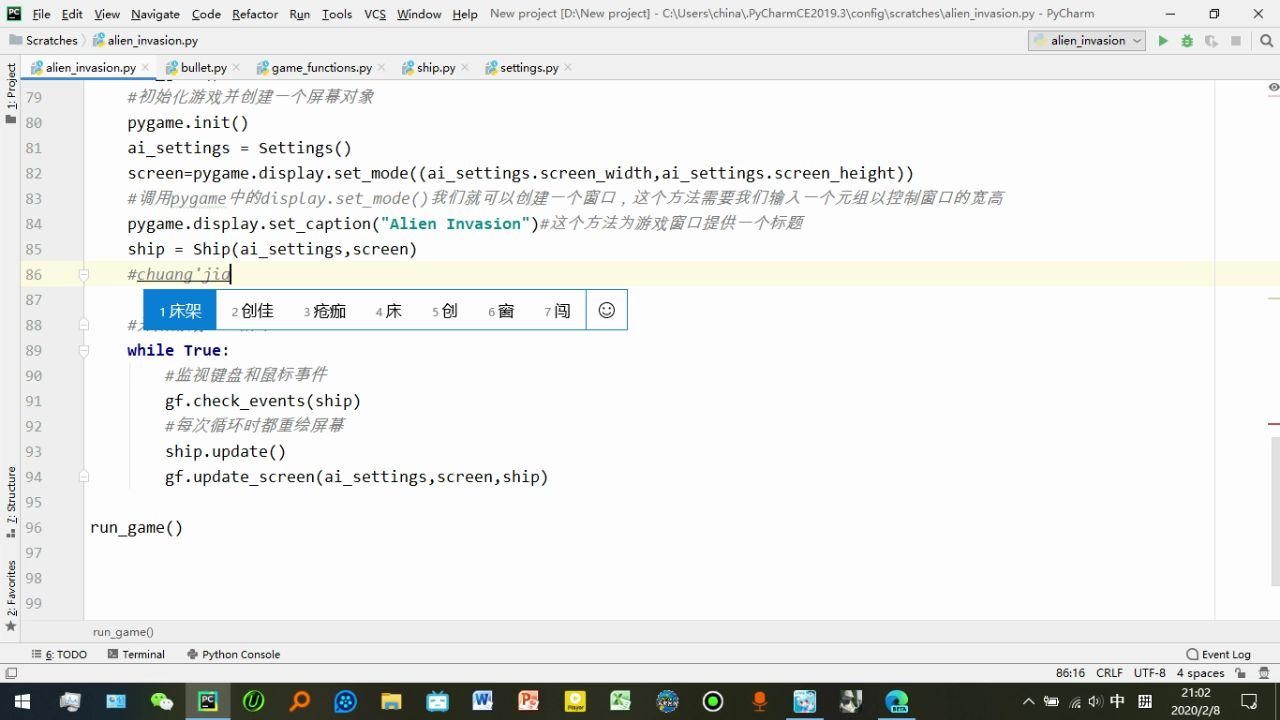Start debugging with the Debug icon

point(1186,41)
